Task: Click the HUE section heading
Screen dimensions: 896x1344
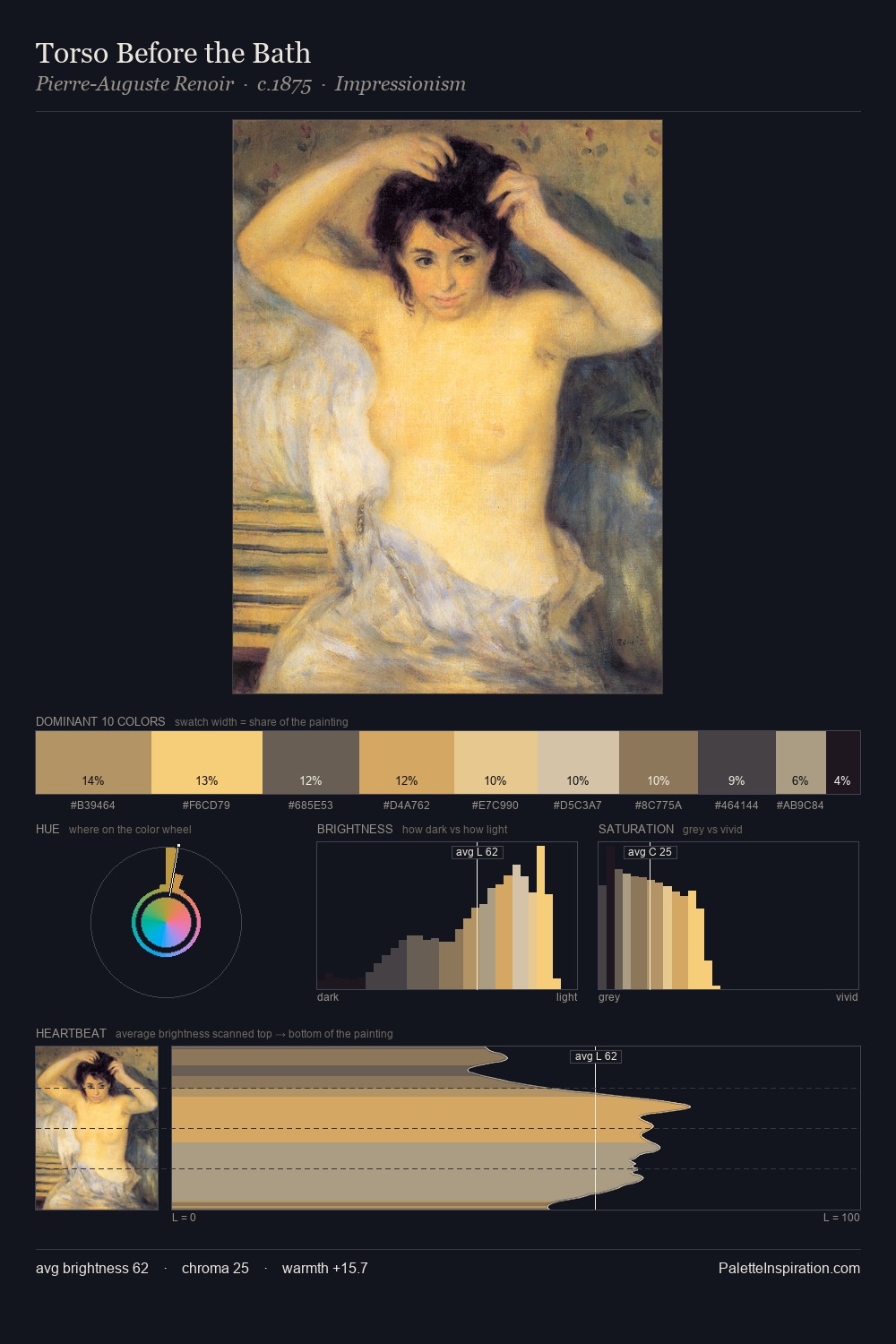Action: point(47,829)
